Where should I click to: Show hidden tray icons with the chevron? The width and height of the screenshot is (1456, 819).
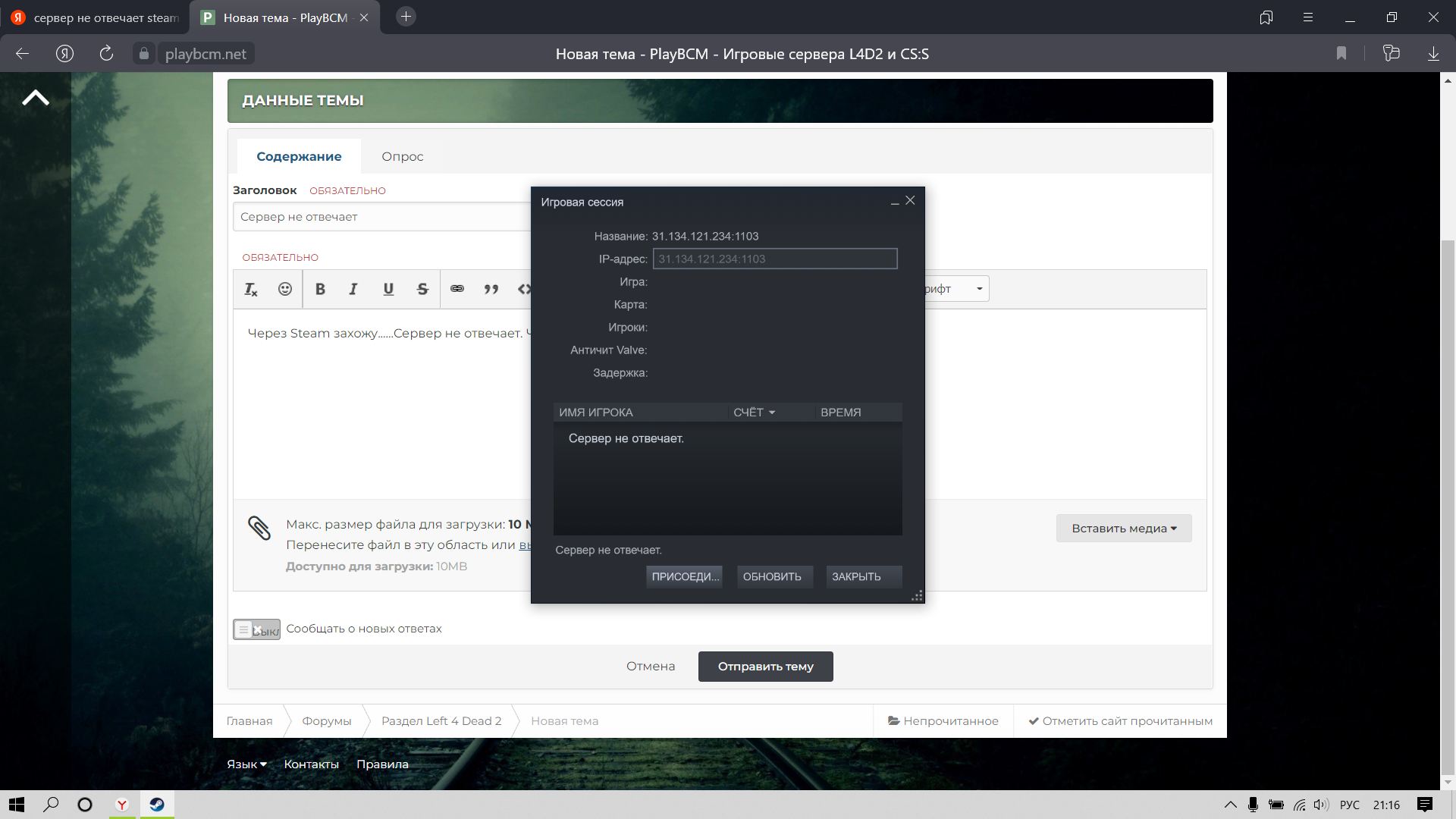pyautogui.click(x=1231, y=805)
